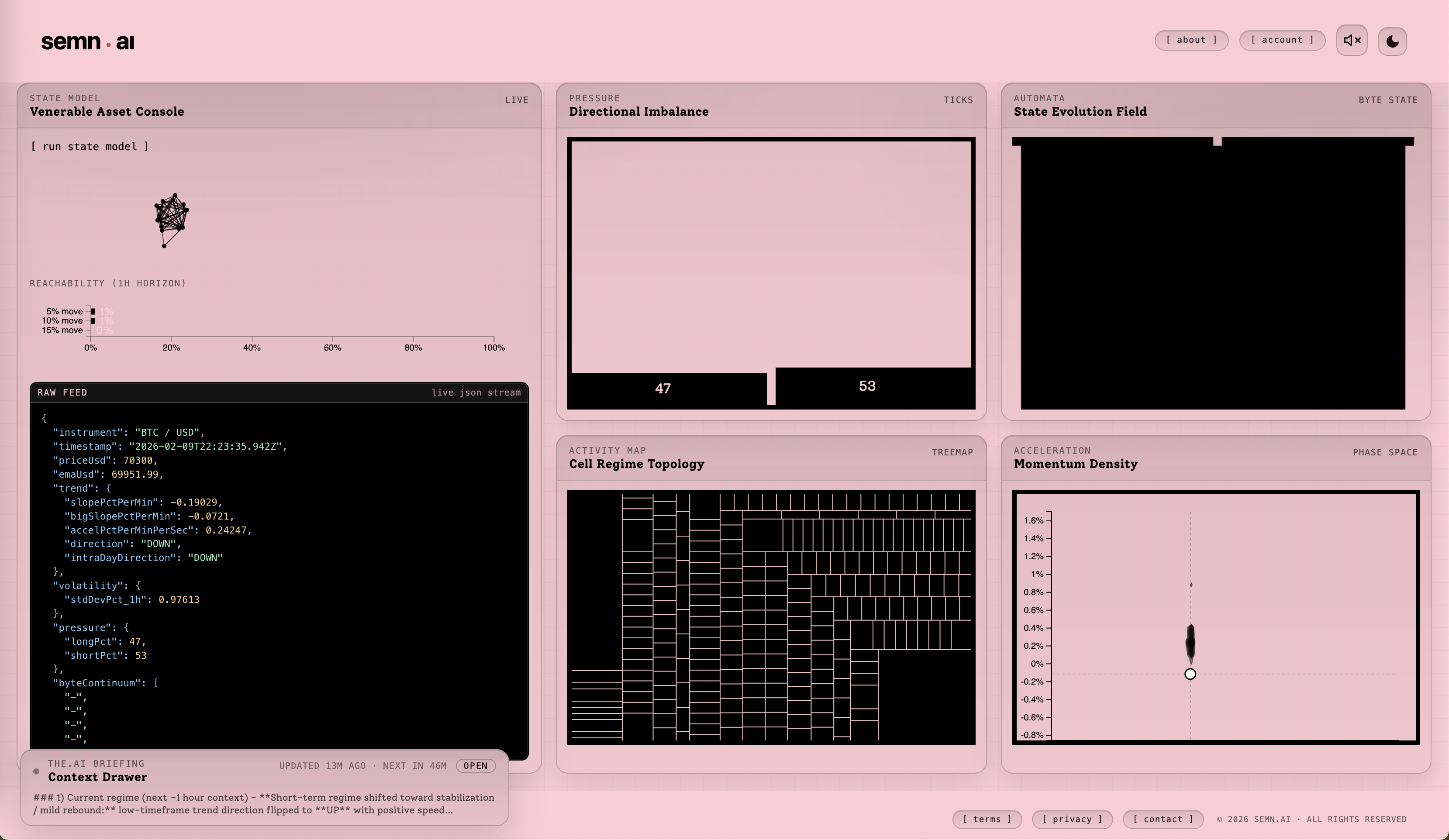Click the State Evolution Field black canvas
This screenshot has height=840, width=1449.
[x=1212, y=276]
